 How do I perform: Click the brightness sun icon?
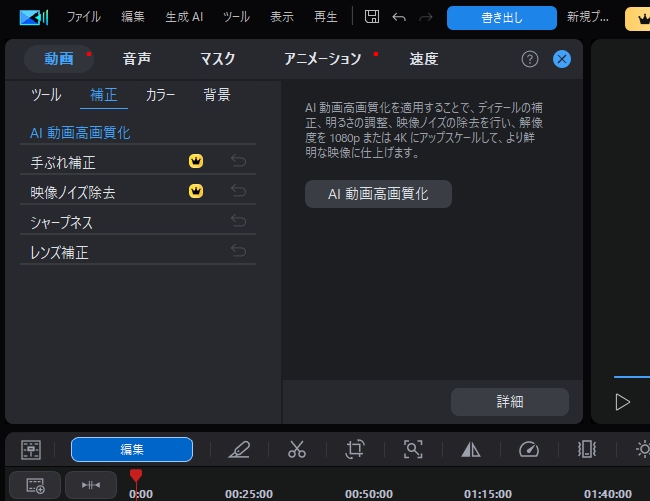(643, 449)
